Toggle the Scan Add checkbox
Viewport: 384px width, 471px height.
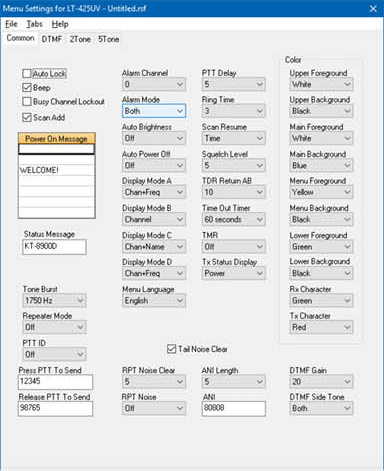pyautogui.click(x=27, y=117)
